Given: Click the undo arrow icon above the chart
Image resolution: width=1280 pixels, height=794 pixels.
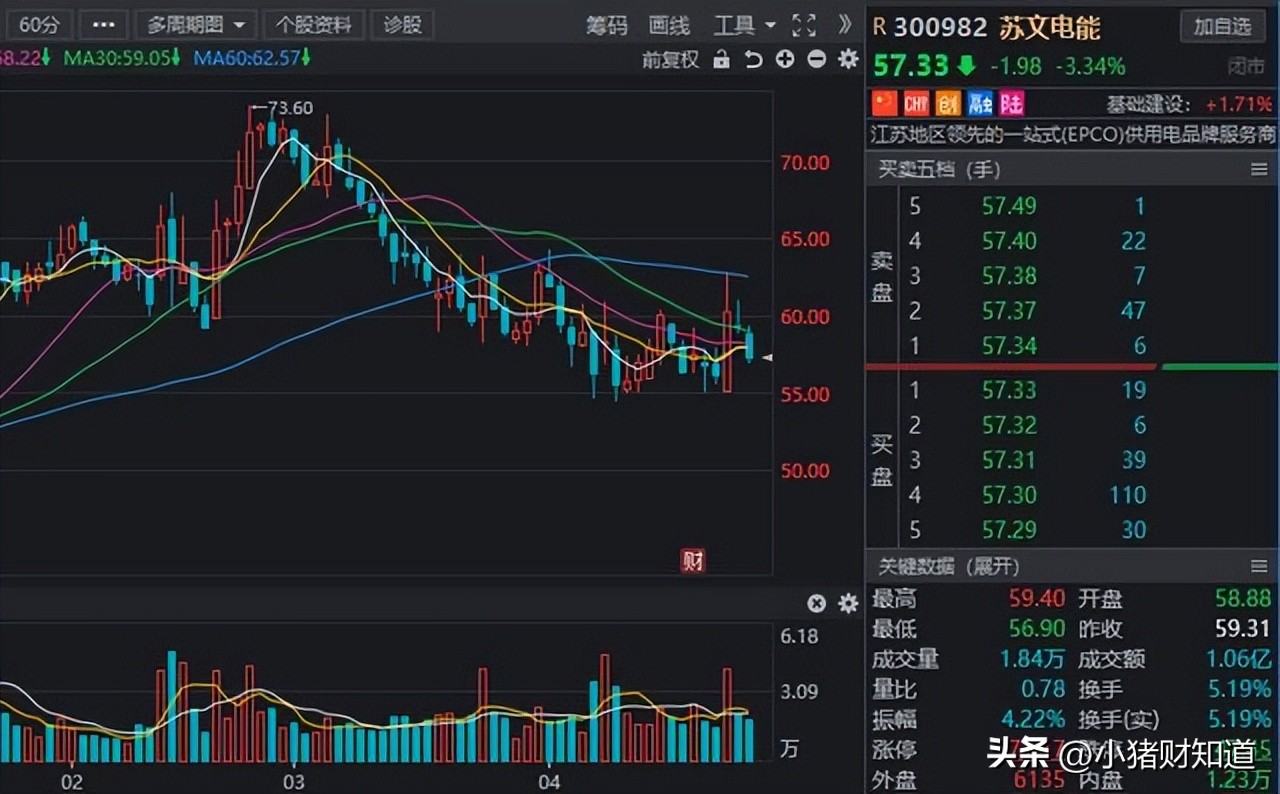Looking at the screenshot, I should (753, 60).
